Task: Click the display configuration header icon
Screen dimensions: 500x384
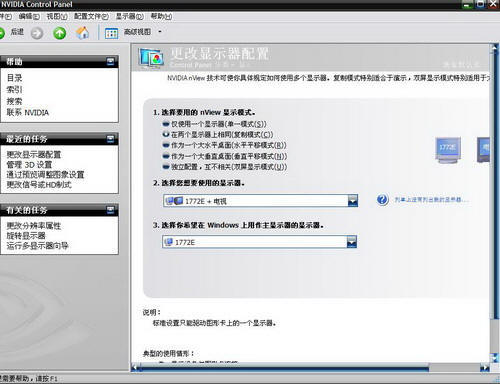Action: pos(152,58)
